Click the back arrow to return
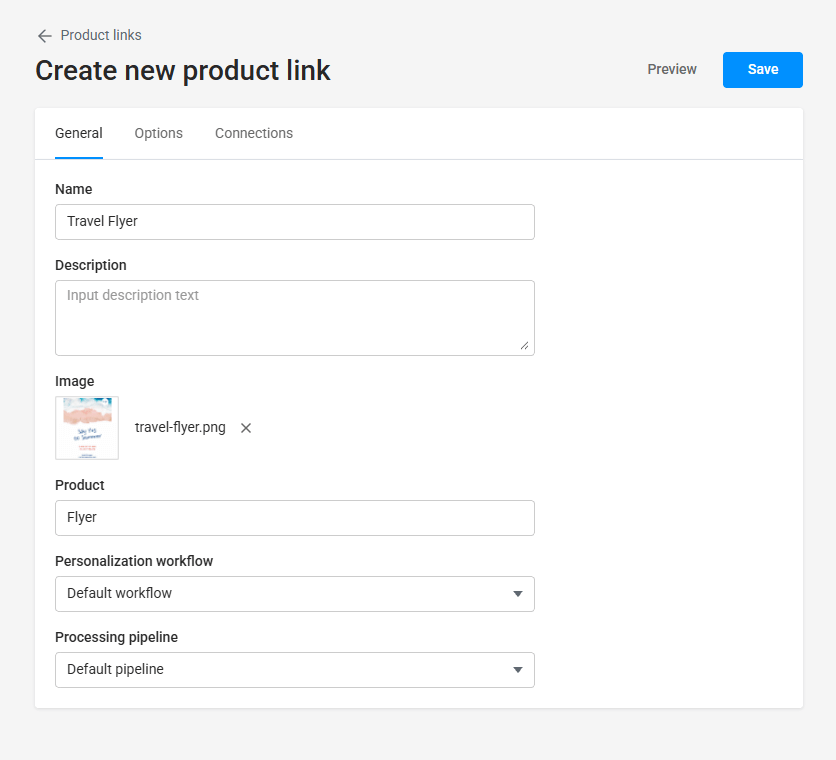This screenshot has height=760, width=836. [x=45, y=35]
